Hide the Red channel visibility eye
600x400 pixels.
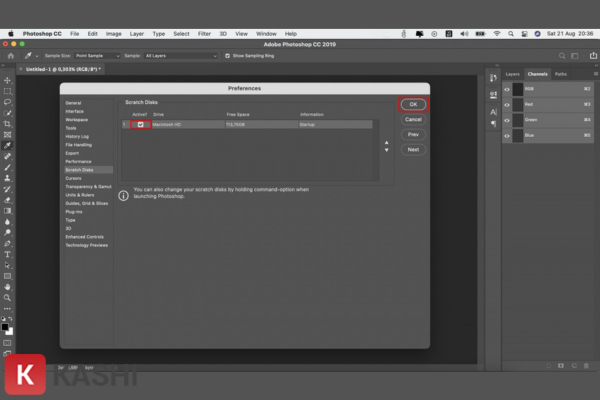(507, 102)
